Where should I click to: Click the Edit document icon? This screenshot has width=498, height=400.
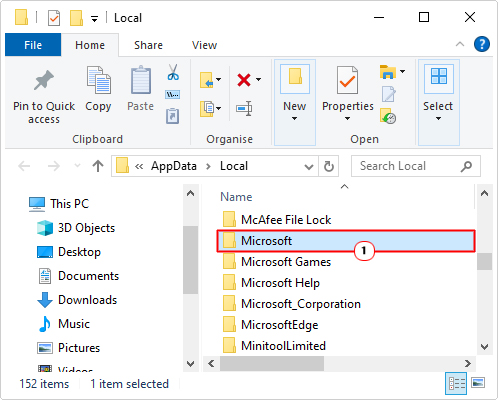click(389, 94)
